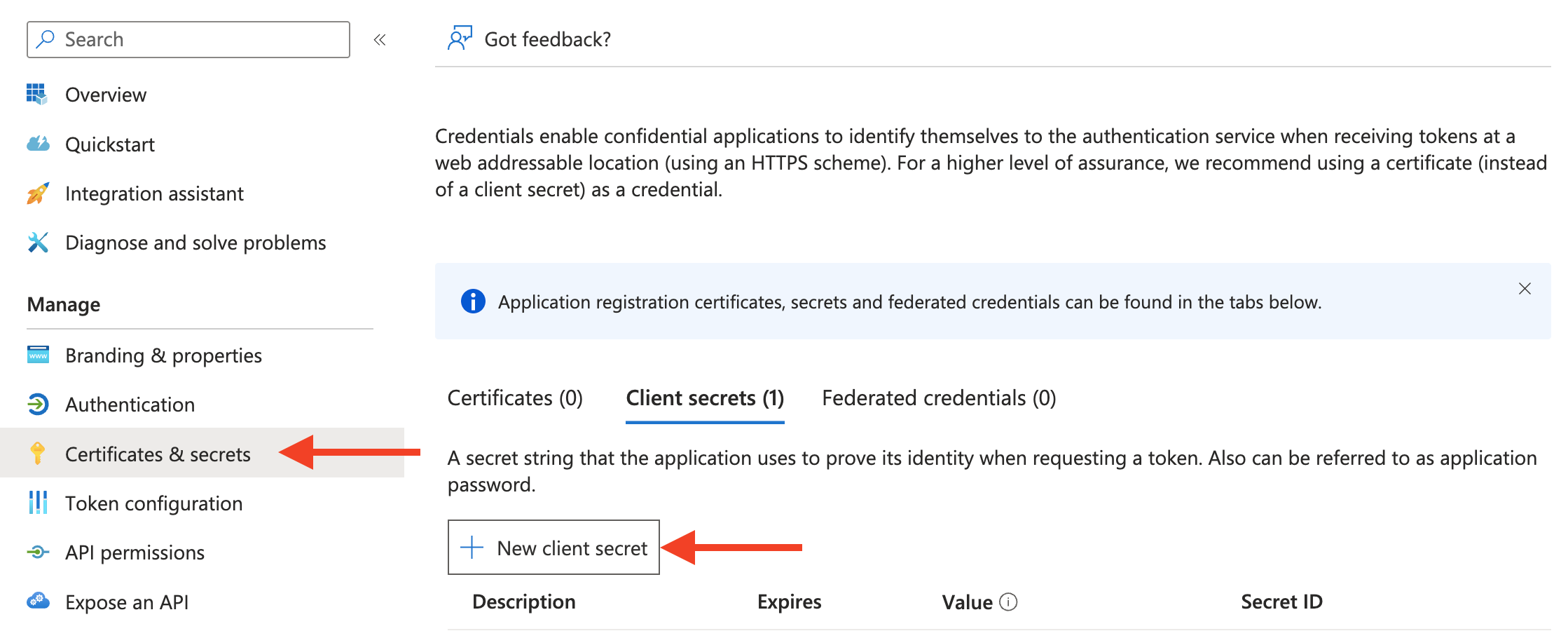
Task: Open the Federated credentials (0) tab
Action: (x=939, y=398)
